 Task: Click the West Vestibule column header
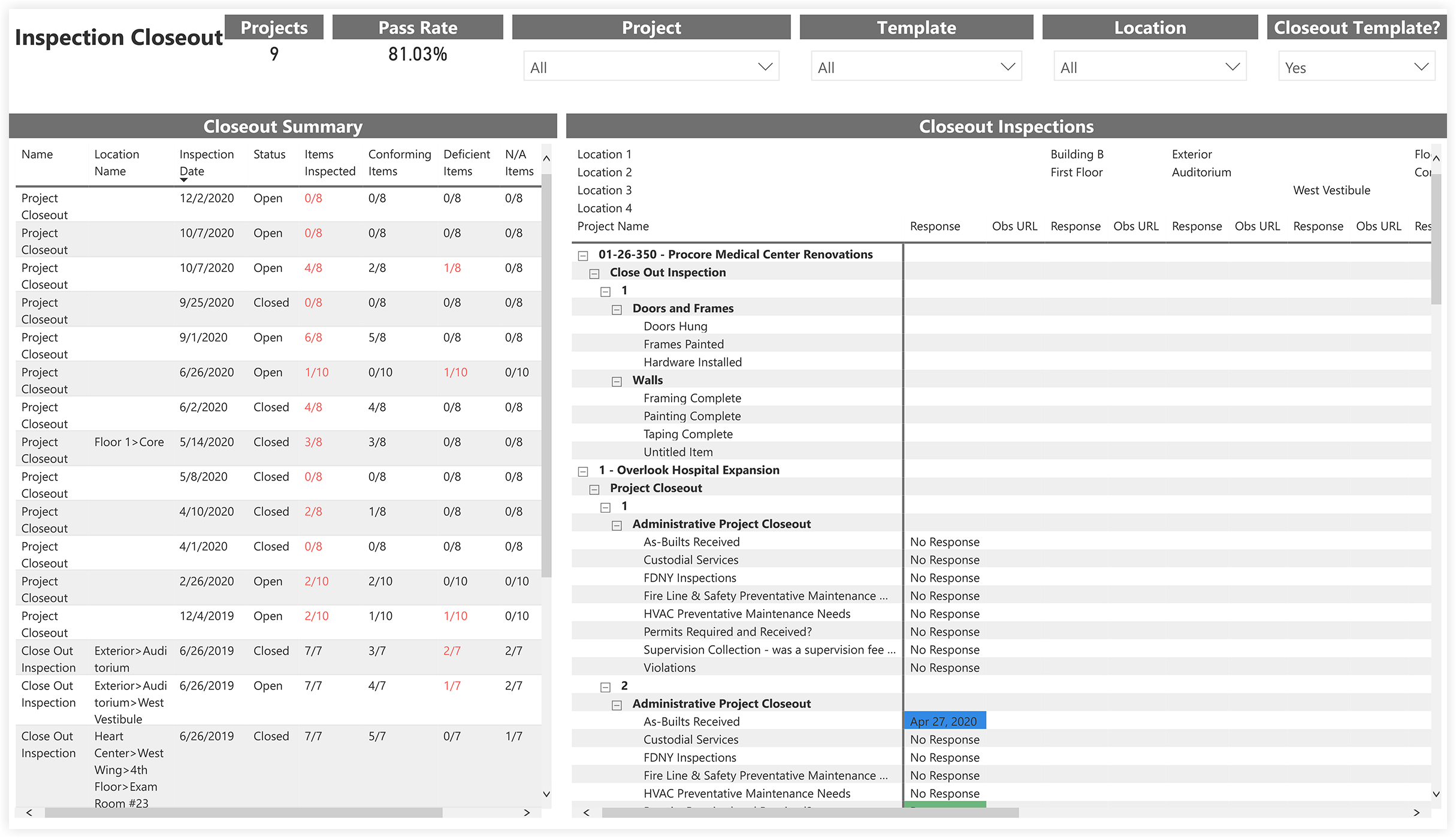click(x=1331, y=190)
